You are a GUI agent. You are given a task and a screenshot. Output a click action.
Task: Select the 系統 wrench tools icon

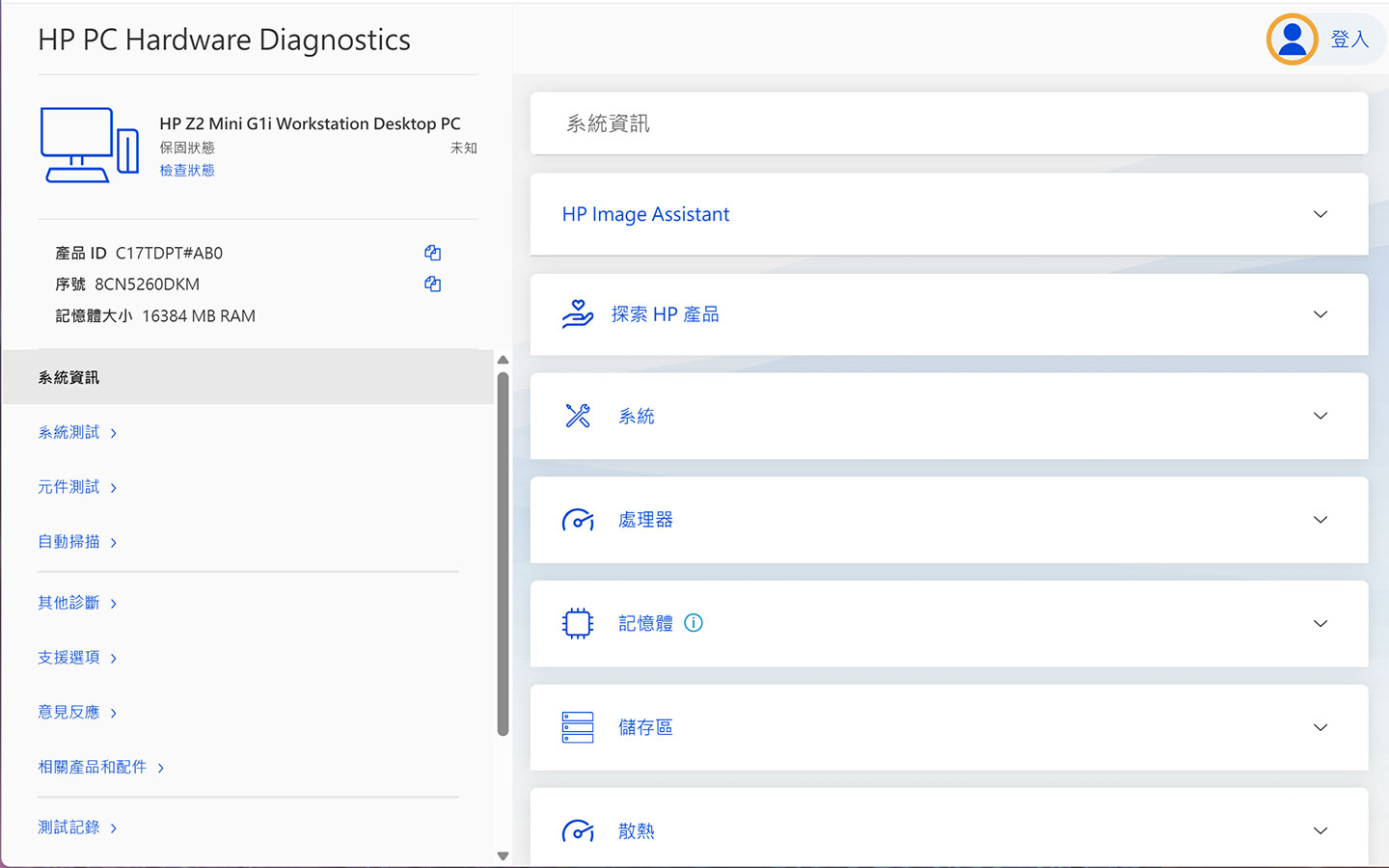pyautogui.click(x=577, y=416)
